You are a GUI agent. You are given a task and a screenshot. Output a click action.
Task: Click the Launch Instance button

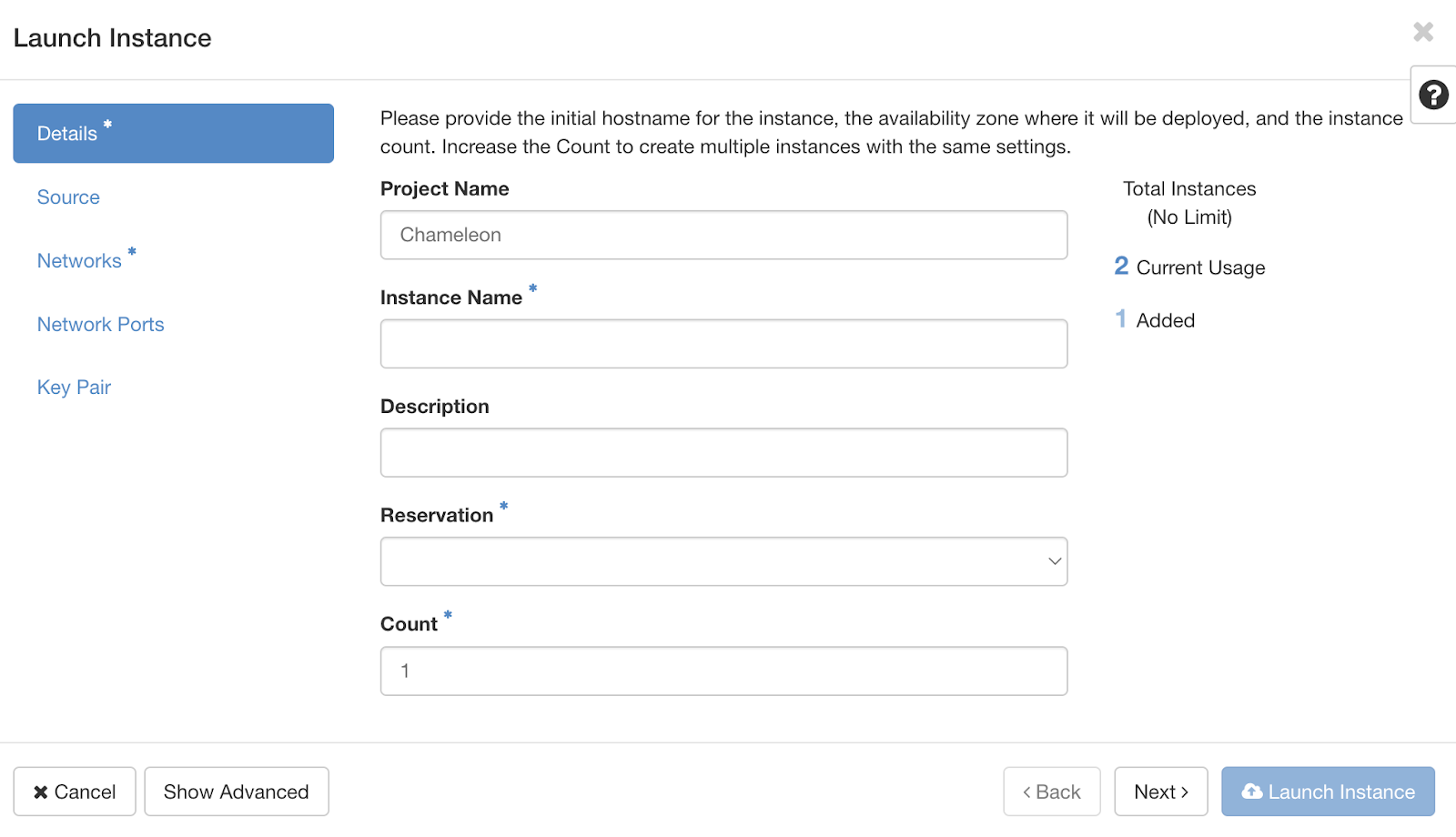click(1328, 792)
